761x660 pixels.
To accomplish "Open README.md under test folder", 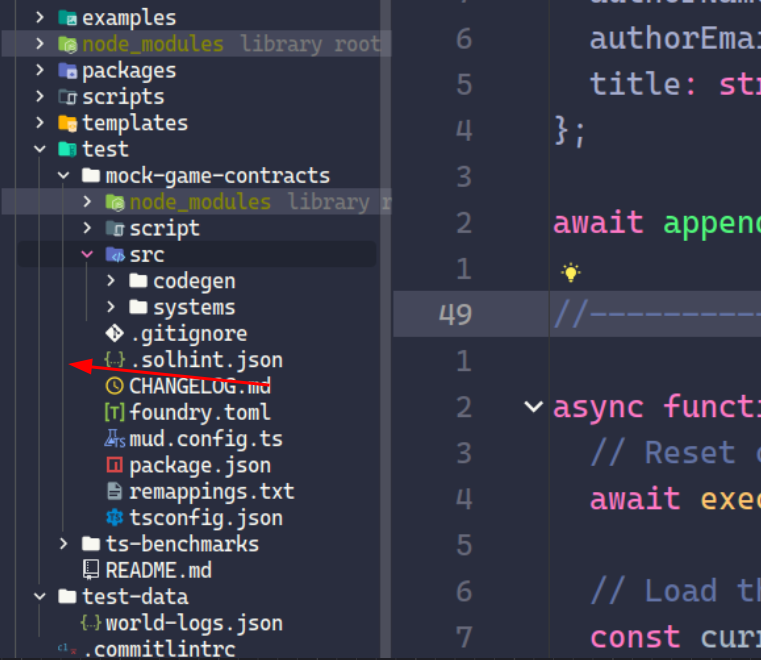I will point(159,570).
